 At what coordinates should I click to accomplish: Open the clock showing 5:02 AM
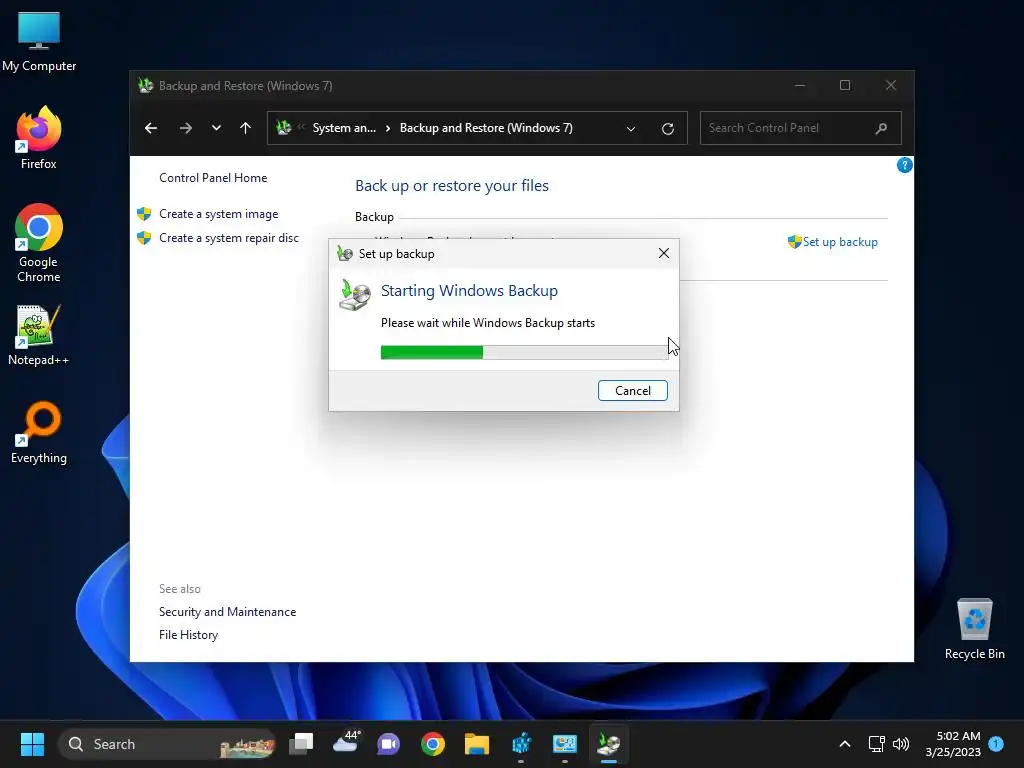tap(953, 744)
